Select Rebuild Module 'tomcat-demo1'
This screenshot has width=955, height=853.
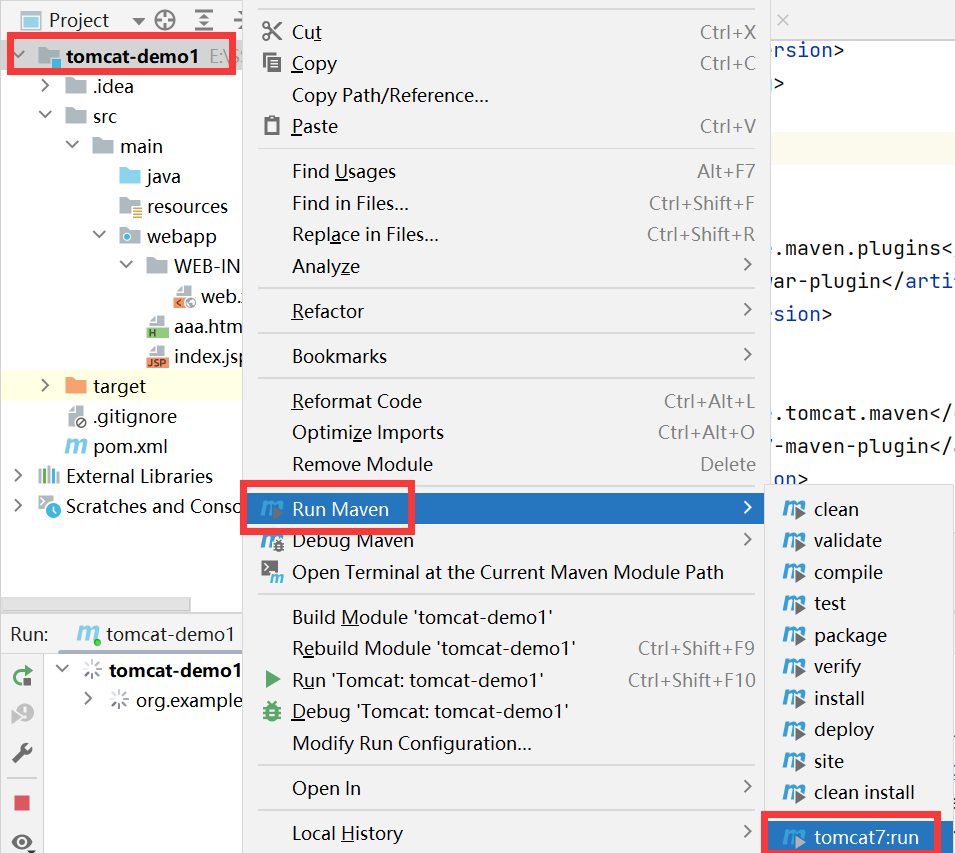pos(507,648)
